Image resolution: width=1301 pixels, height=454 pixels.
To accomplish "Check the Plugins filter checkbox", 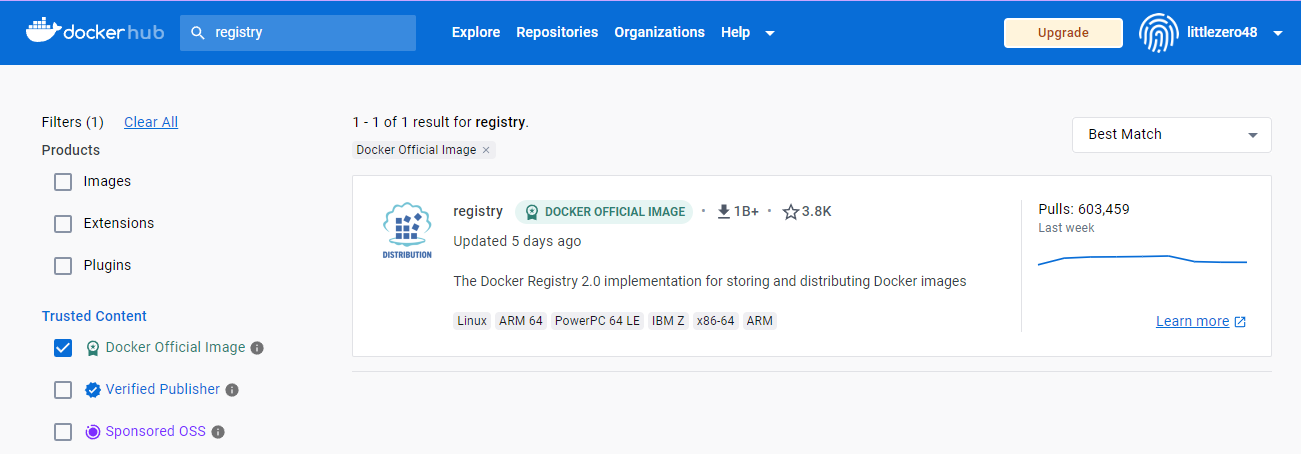I will tap(63, 266).
